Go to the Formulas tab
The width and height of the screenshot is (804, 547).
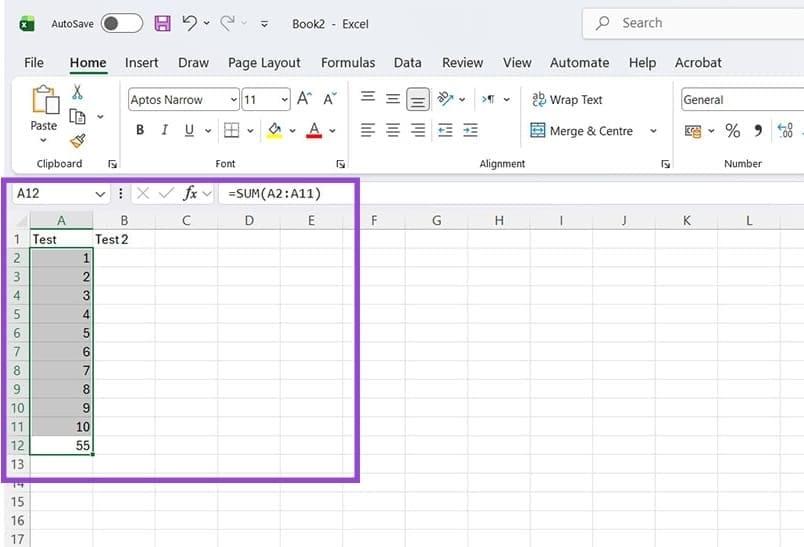coord(348,63)
